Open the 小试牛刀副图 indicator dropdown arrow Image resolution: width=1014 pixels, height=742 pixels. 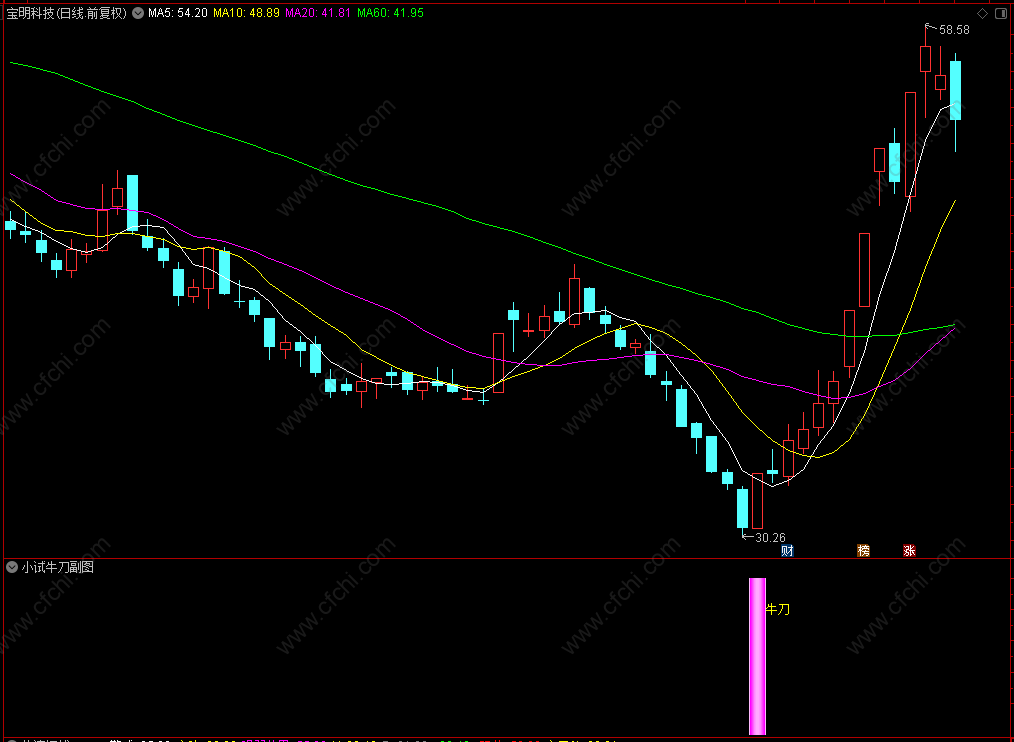[x=12, y=567]
